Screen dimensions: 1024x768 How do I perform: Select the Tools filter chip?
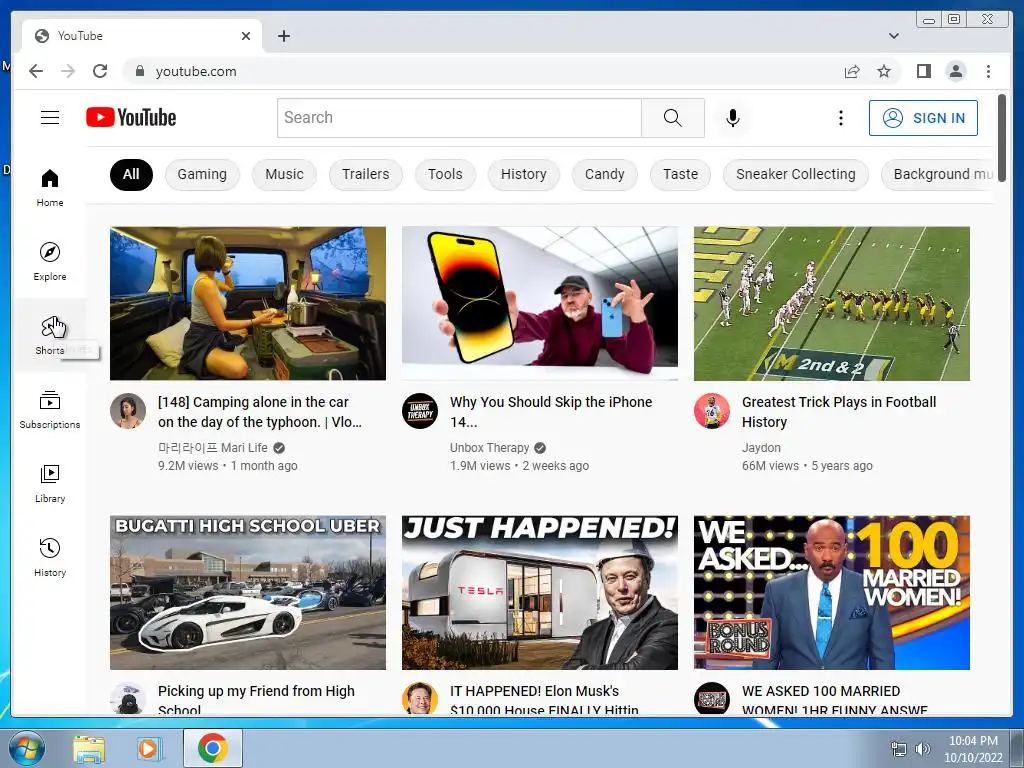coord(445,174)
